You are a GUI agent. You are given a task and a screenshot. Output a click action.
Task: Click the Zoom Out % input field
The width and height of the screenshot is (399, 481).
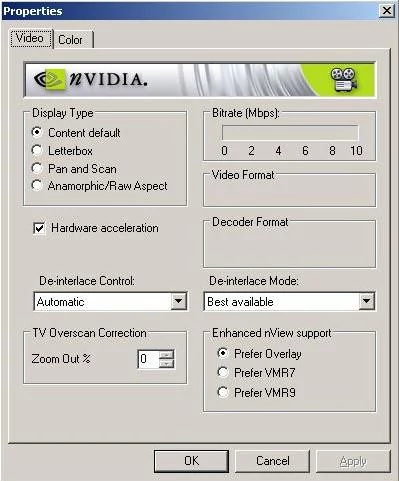[x=148, y=359]
